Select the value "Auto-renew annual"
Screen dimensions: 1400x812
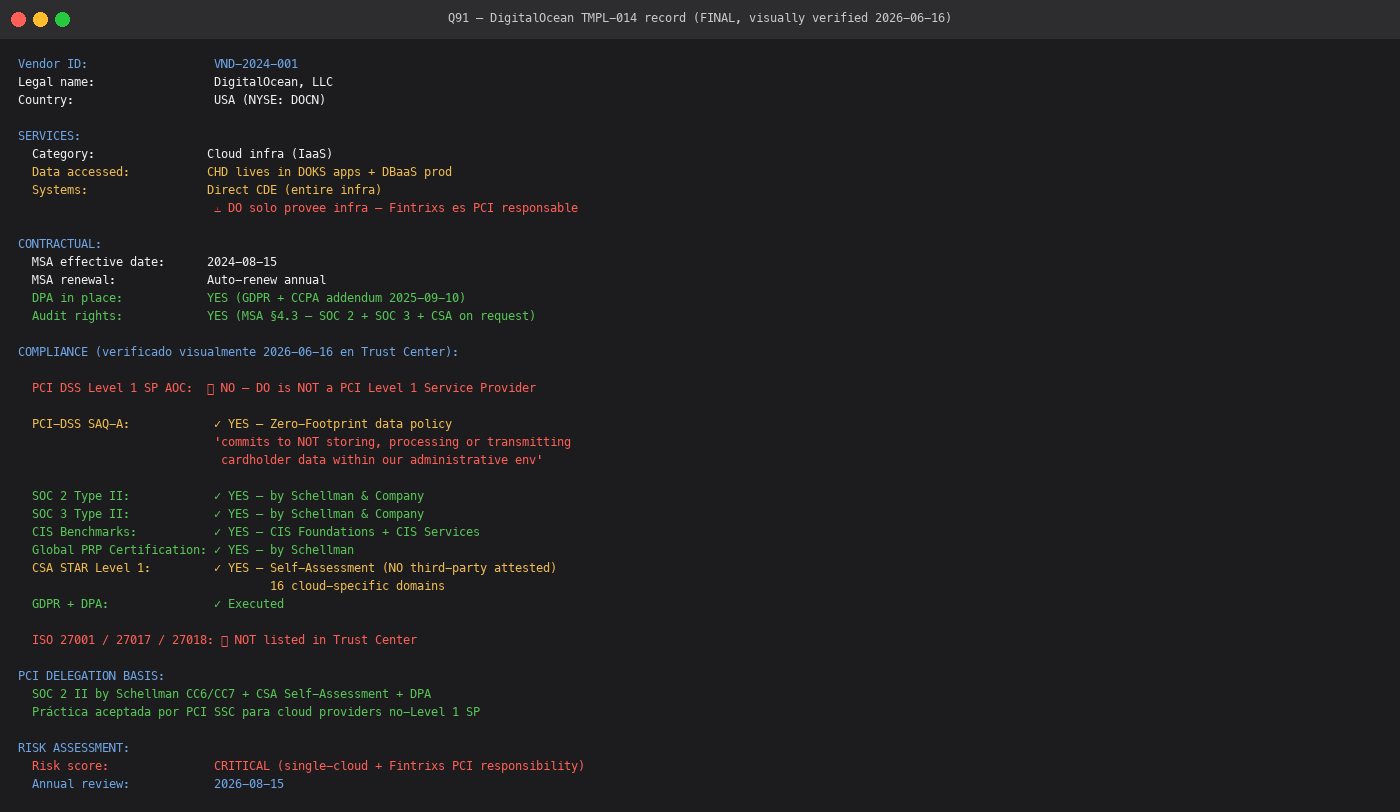click(266, 280)
